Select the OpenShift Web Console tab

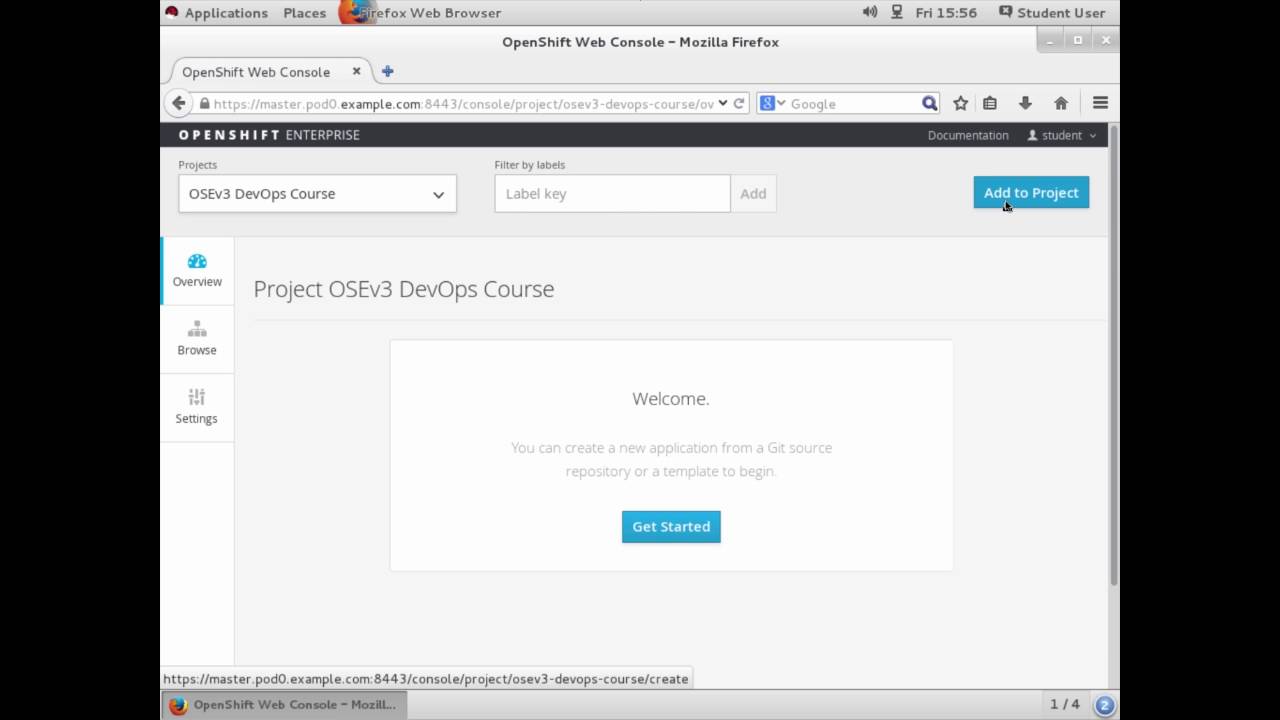coord(256,72)
